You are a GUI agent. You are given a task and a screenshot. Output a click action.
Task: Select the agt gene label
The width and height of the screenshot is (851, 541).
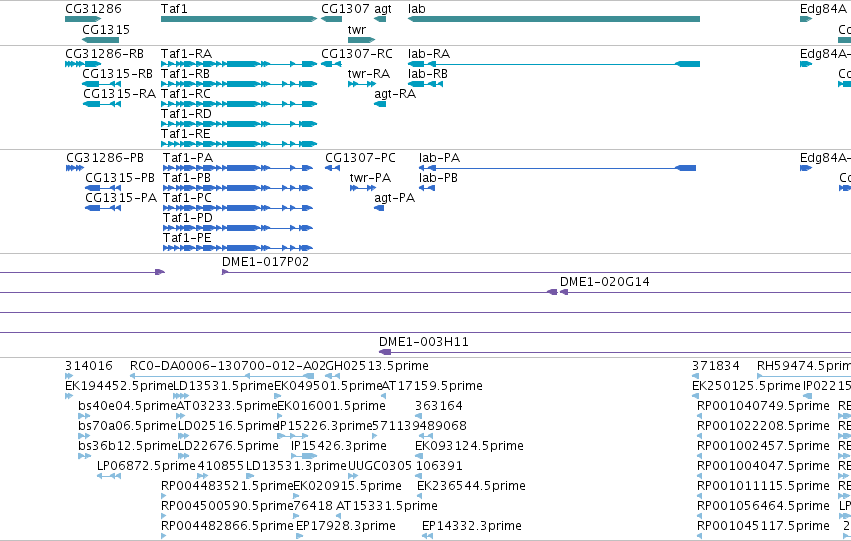[x=383, y=9]
